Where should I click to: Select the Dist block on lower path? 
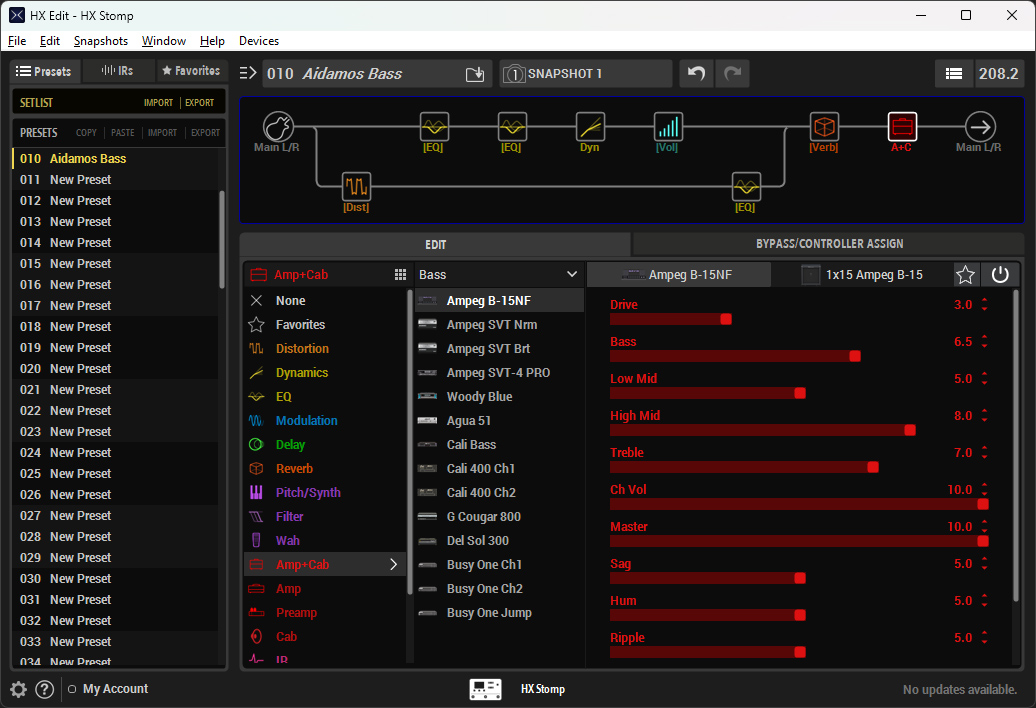(356, 186)
